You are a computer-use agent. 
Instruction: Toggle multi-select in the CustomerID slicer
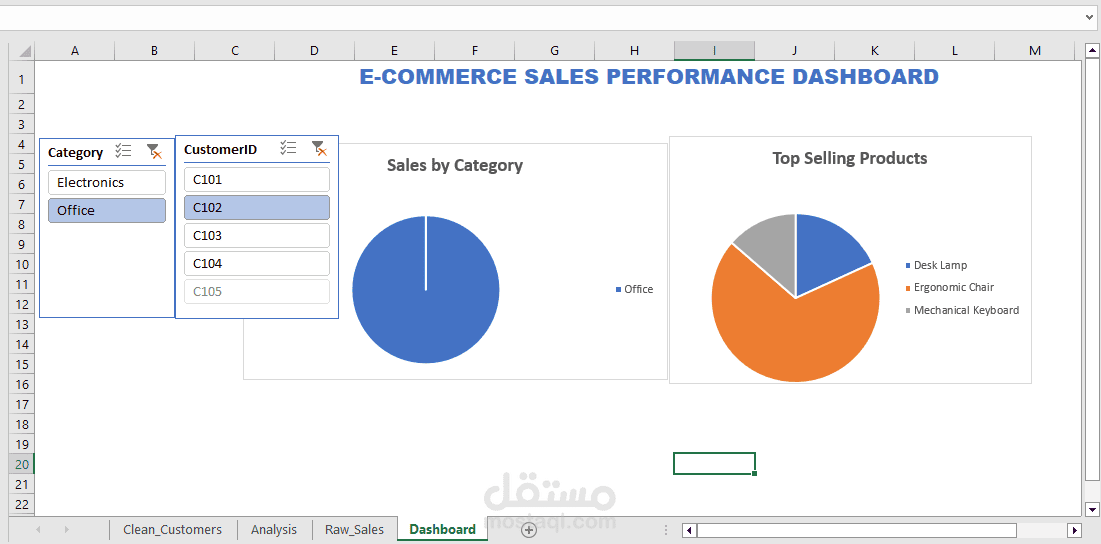[288, 147]
